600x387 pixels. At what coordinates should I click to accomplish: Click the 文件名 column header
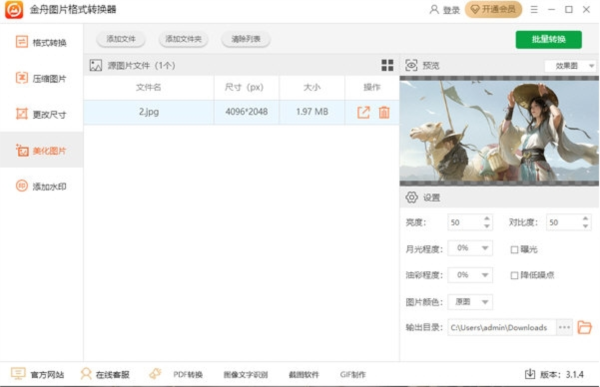click(149, 87)
